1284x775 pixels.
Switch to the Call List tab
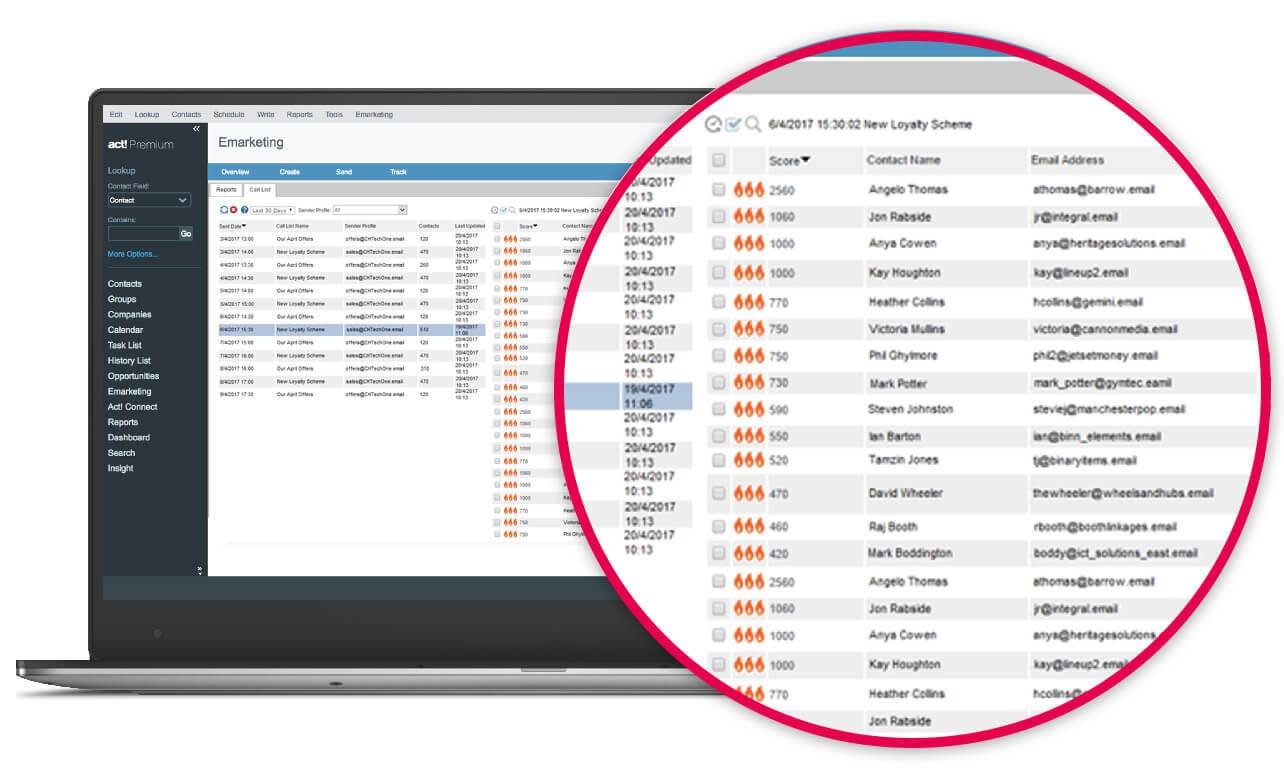[x=260, y=189]
